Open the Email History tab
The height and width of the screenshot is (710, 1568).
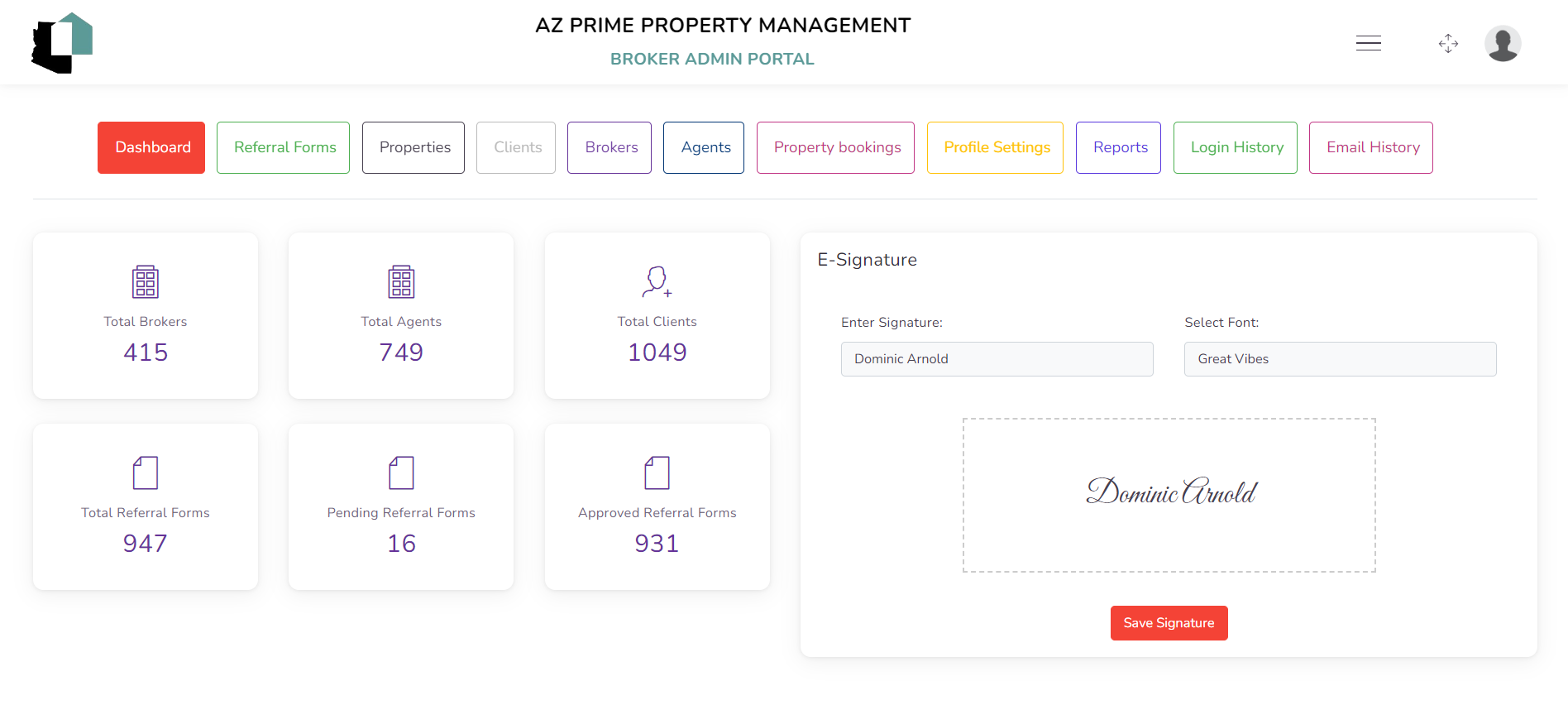point(1371,147)
